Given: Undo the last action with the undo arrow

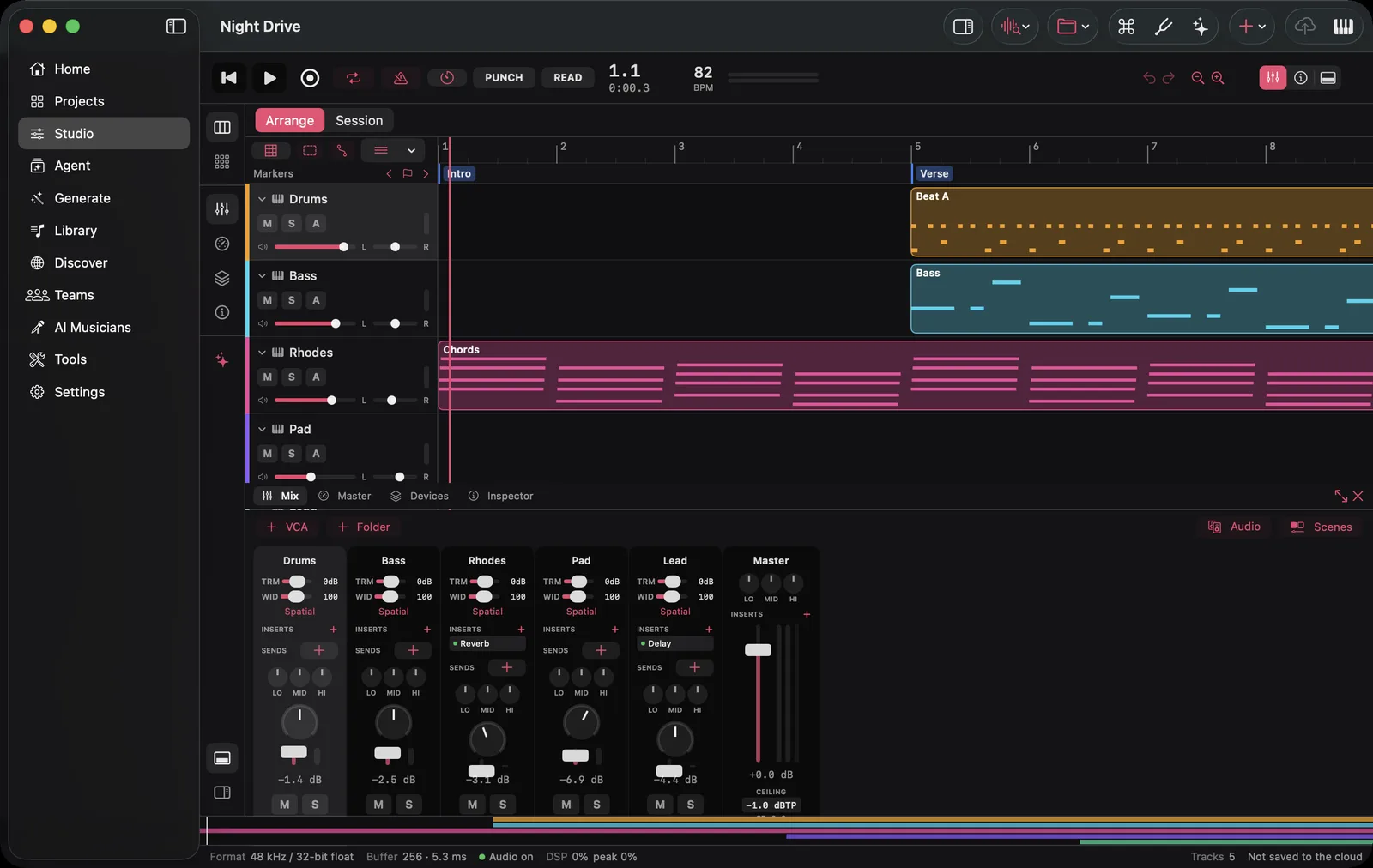Looking at the screenshot, I should click(x=1149, y=78).
